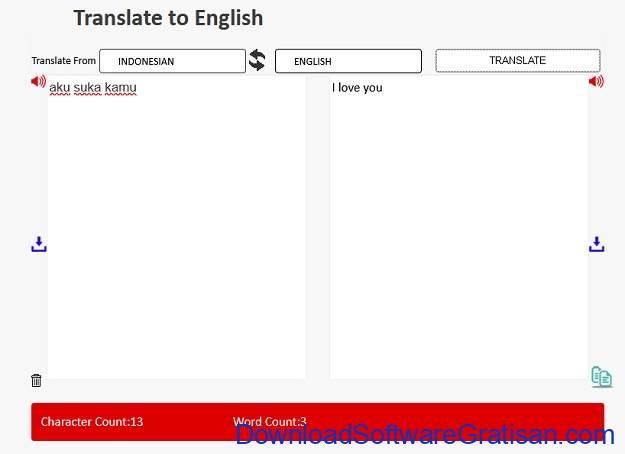This screenshot has height=454, width=625.
Task: Play audio of the Indonesian source text
Action: (x=38, y=81)
